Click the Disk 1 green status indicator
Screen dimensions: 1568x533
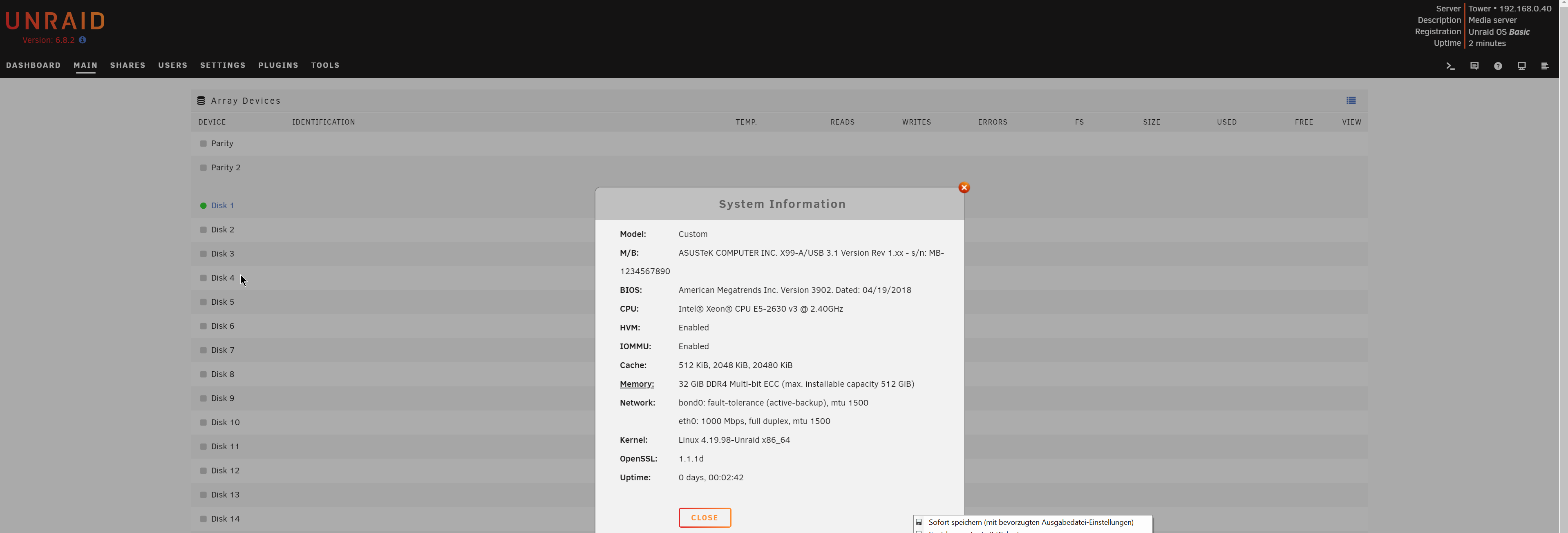(x=203, y=206)
